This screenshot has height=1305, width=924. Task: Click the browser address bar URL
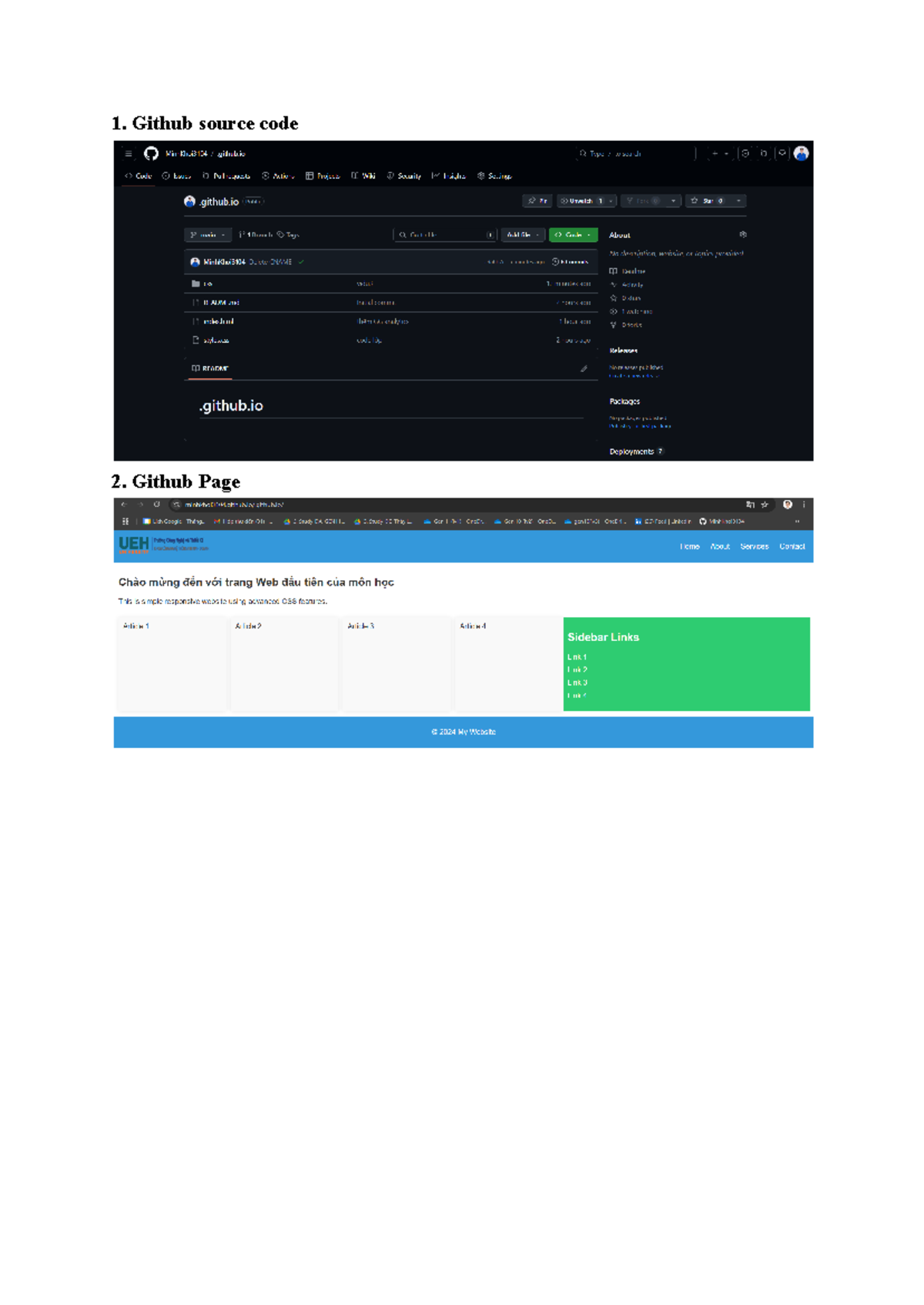point(235,505)
